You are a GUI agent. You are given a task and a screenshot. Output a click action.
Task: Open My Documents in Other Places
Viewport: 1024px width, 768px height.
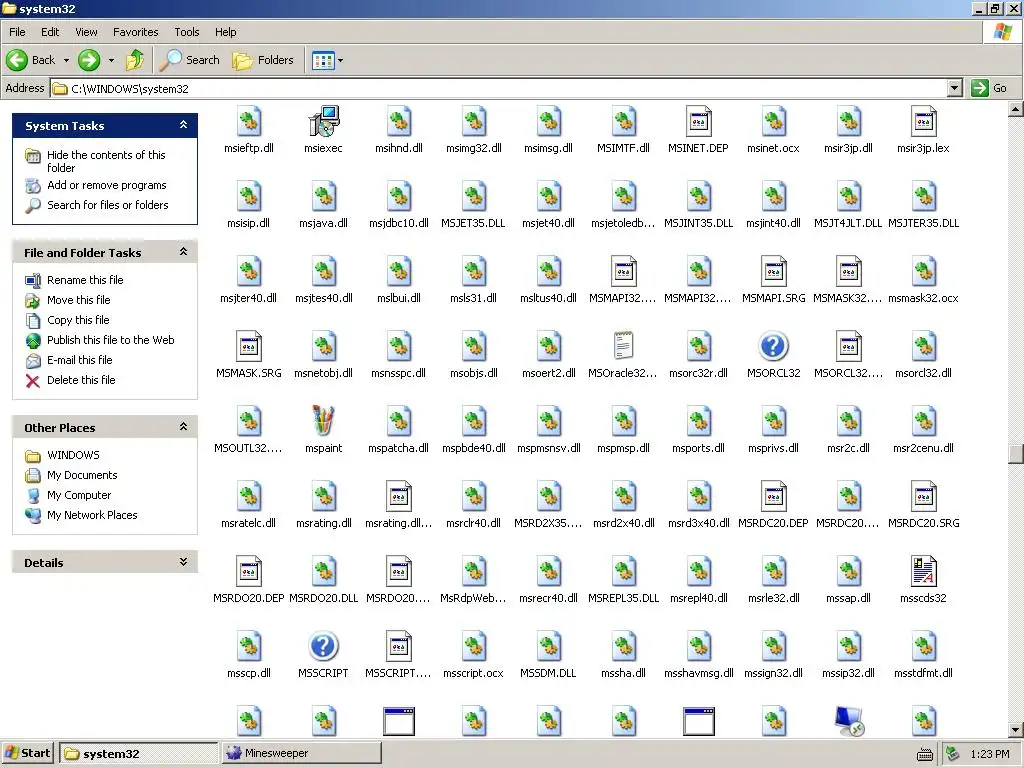point(82,475)
